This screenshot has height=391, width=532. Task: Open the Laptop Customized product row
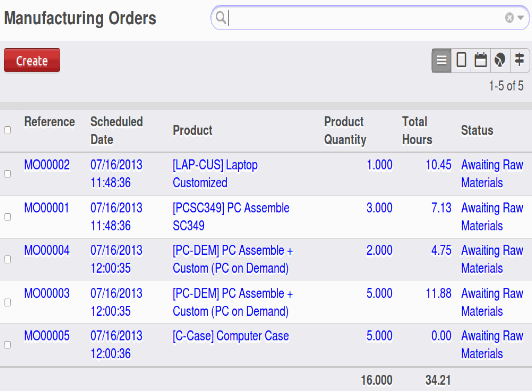click(266, 174)
